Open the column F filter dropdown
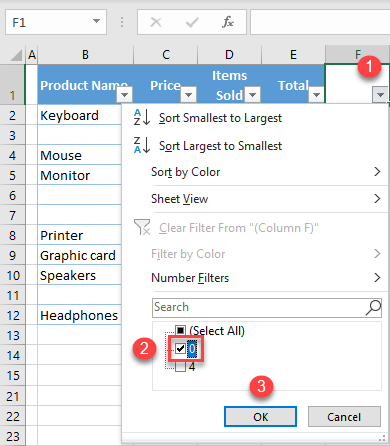390x446 pixels. click(380, 95)
